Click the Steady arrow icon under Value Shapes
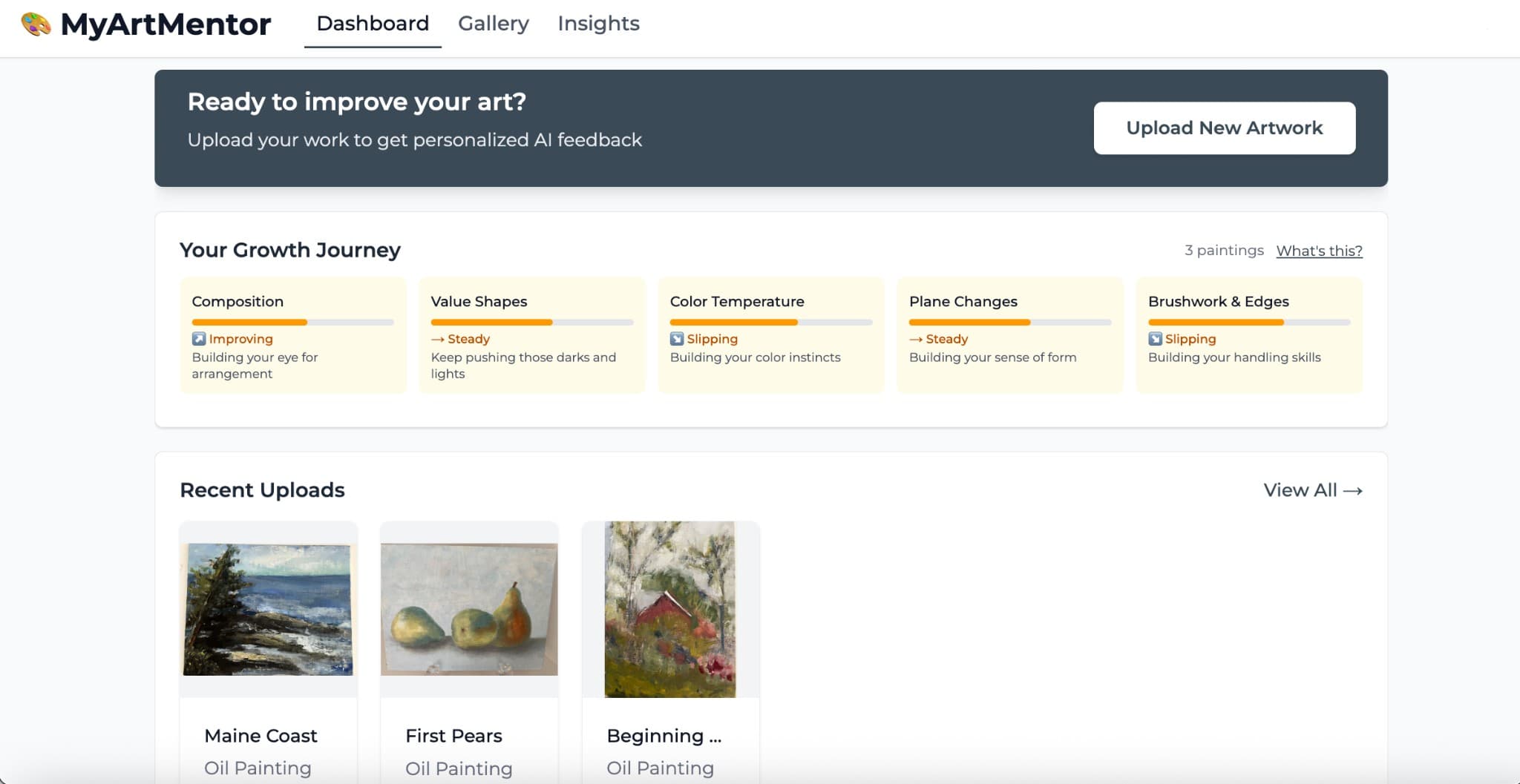The width and height of the screenshot is (1520, 784). [x=437, y=339]
